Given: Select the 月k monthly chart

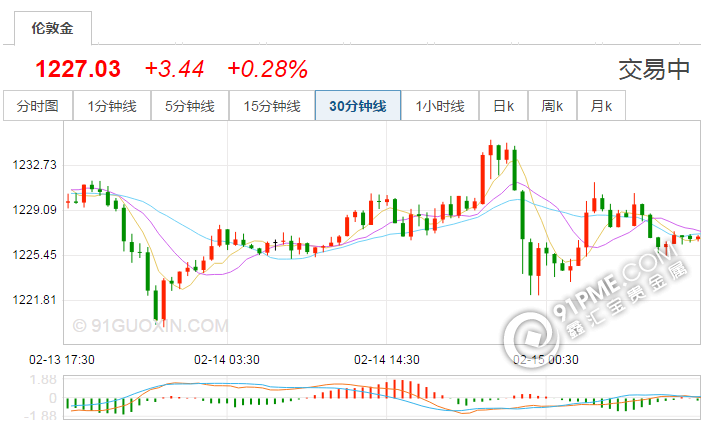Looking at the screenshot, I should (x=601, y=106).
